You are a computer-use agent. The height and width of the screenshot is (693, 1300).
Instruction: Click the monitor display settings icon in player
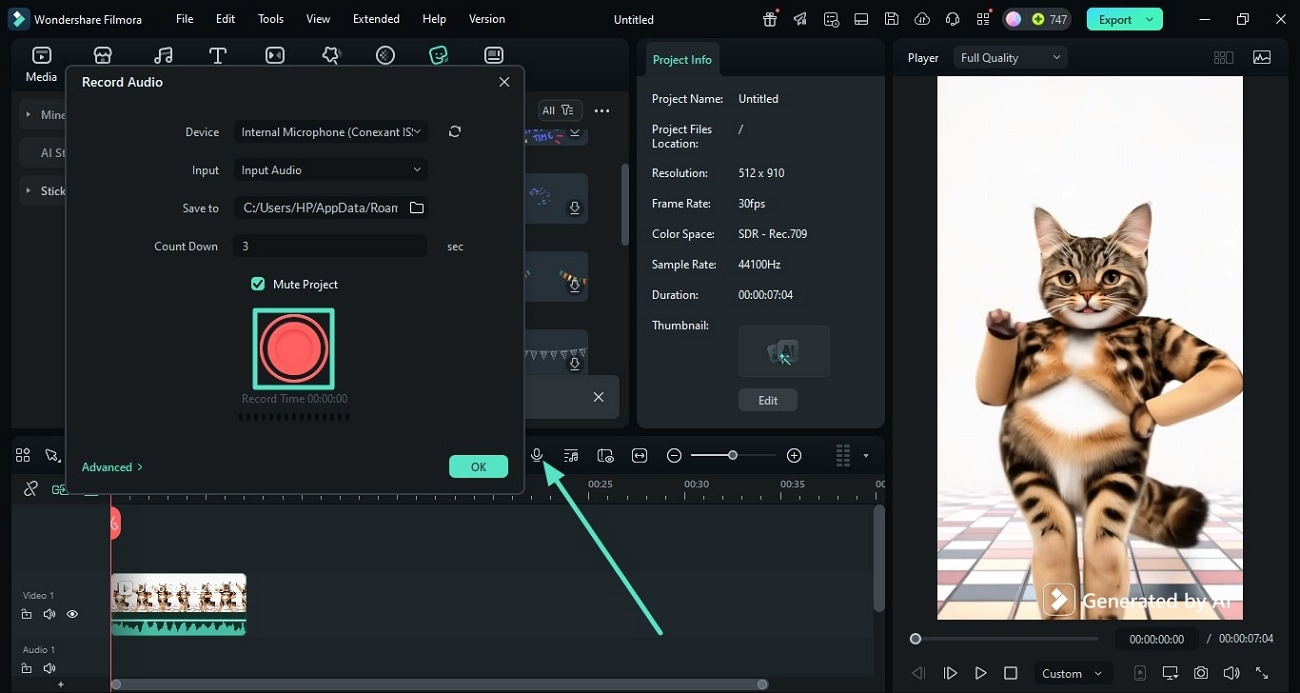(x=1170, y=673)
